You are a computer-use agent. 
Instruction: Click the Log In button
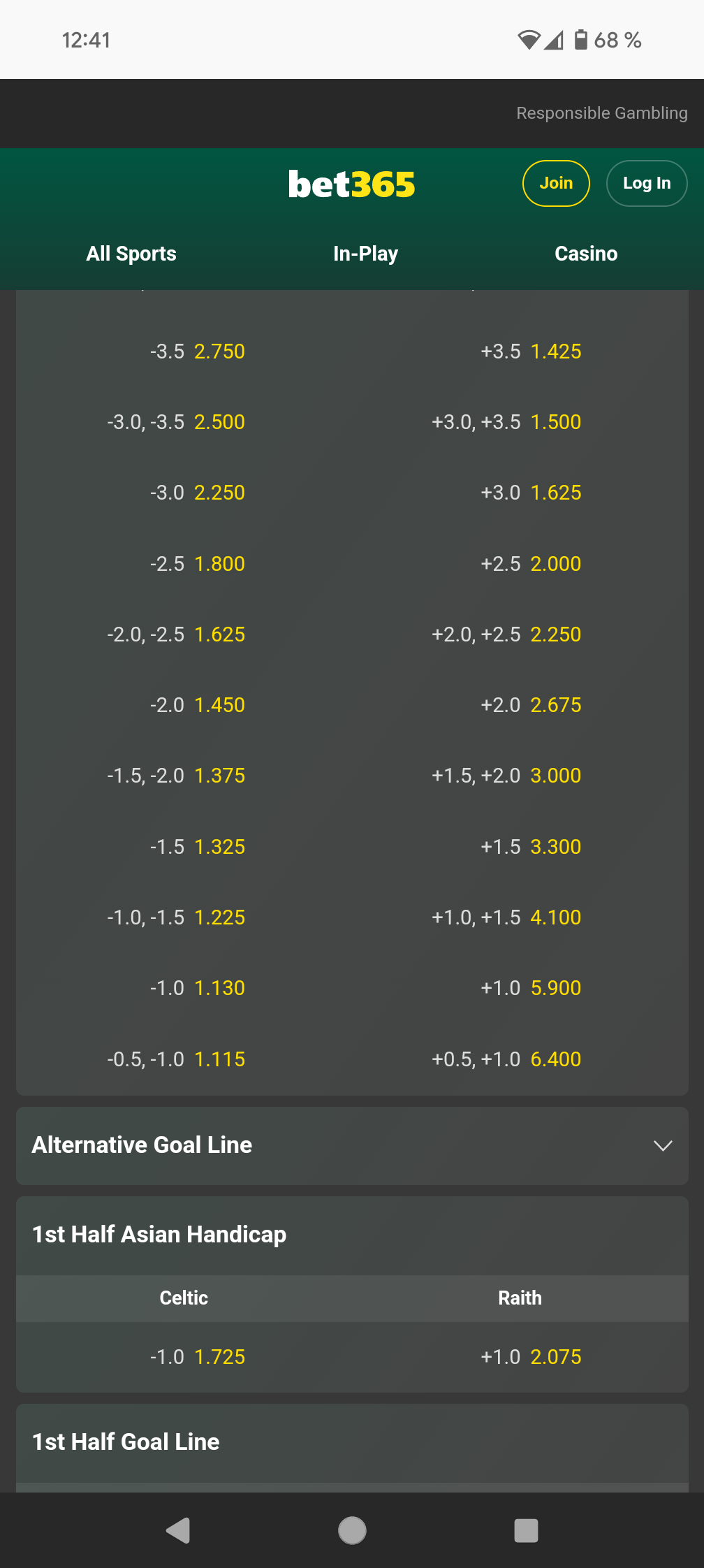click(x=647, y=183)
